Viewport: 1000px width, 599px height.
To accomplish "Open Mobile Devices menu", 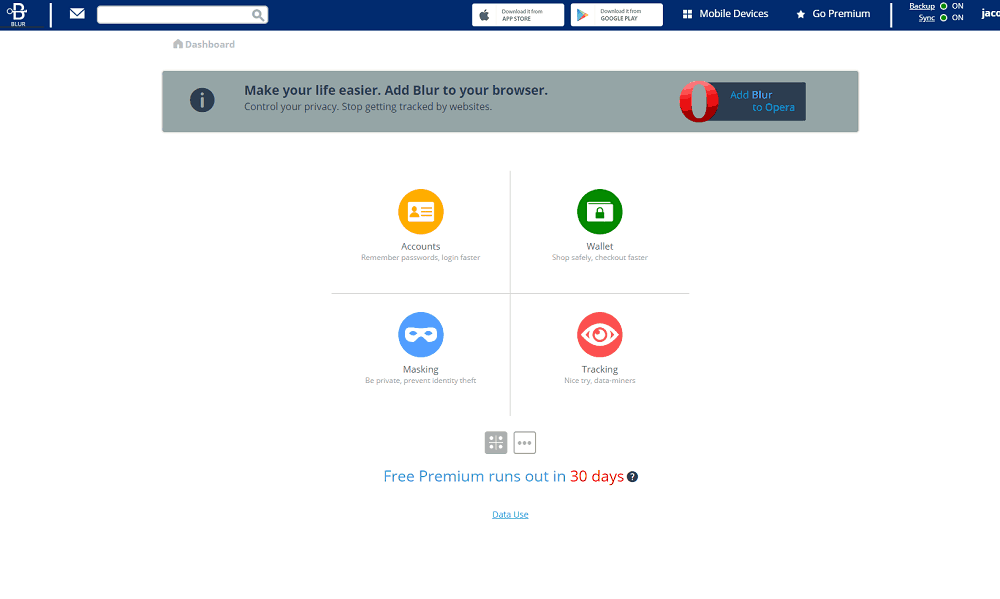I will coord(725,14).
